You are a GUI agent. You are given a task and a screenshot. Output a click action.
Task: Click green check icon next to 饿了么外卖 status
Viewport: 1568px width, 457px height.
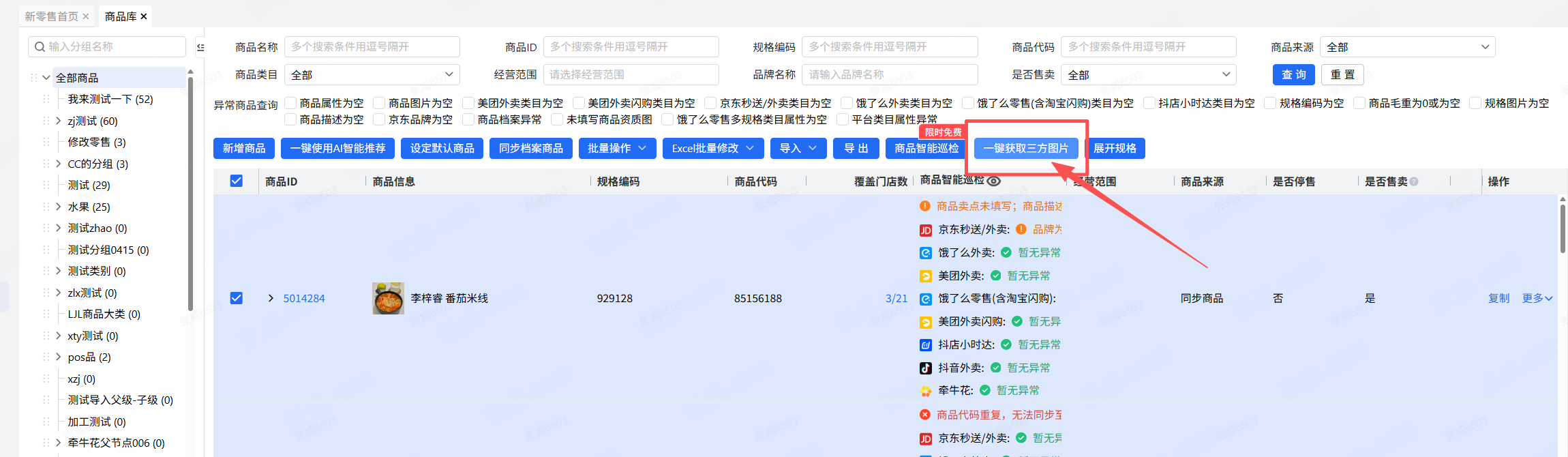coord(1006,252)
